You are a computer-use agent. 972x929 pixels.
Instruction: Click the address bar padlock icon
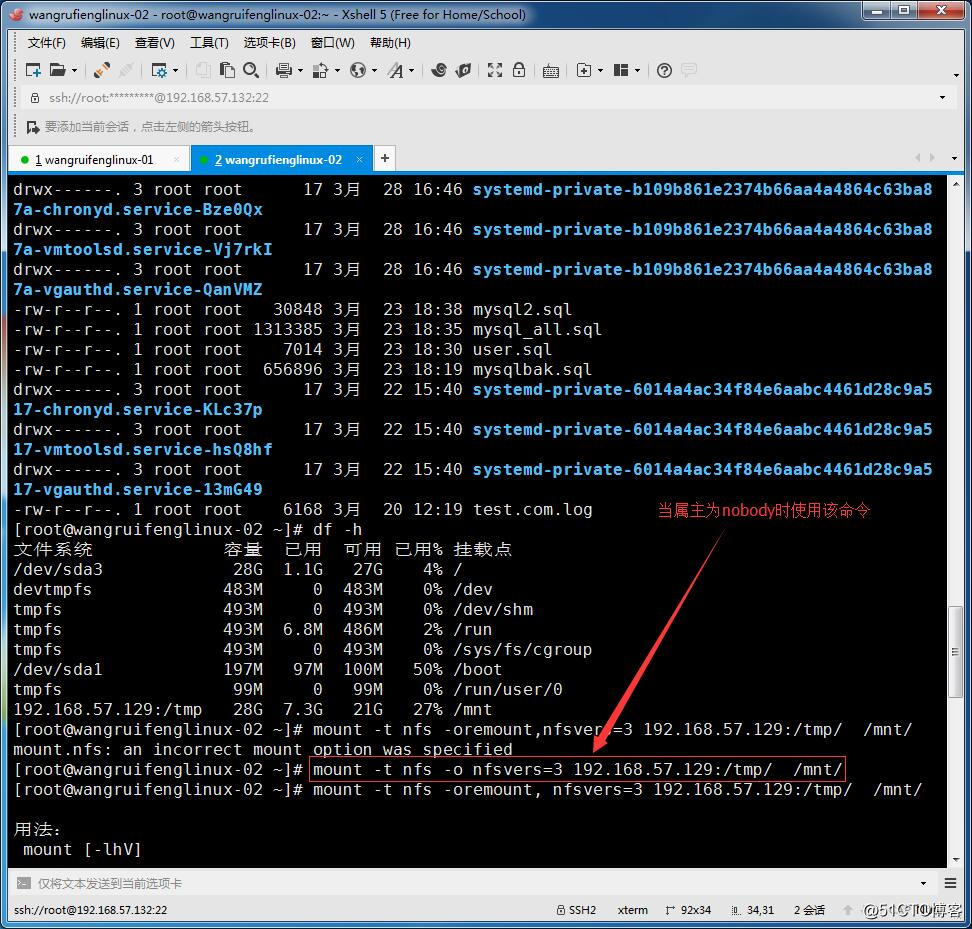(x=35, y=98)
